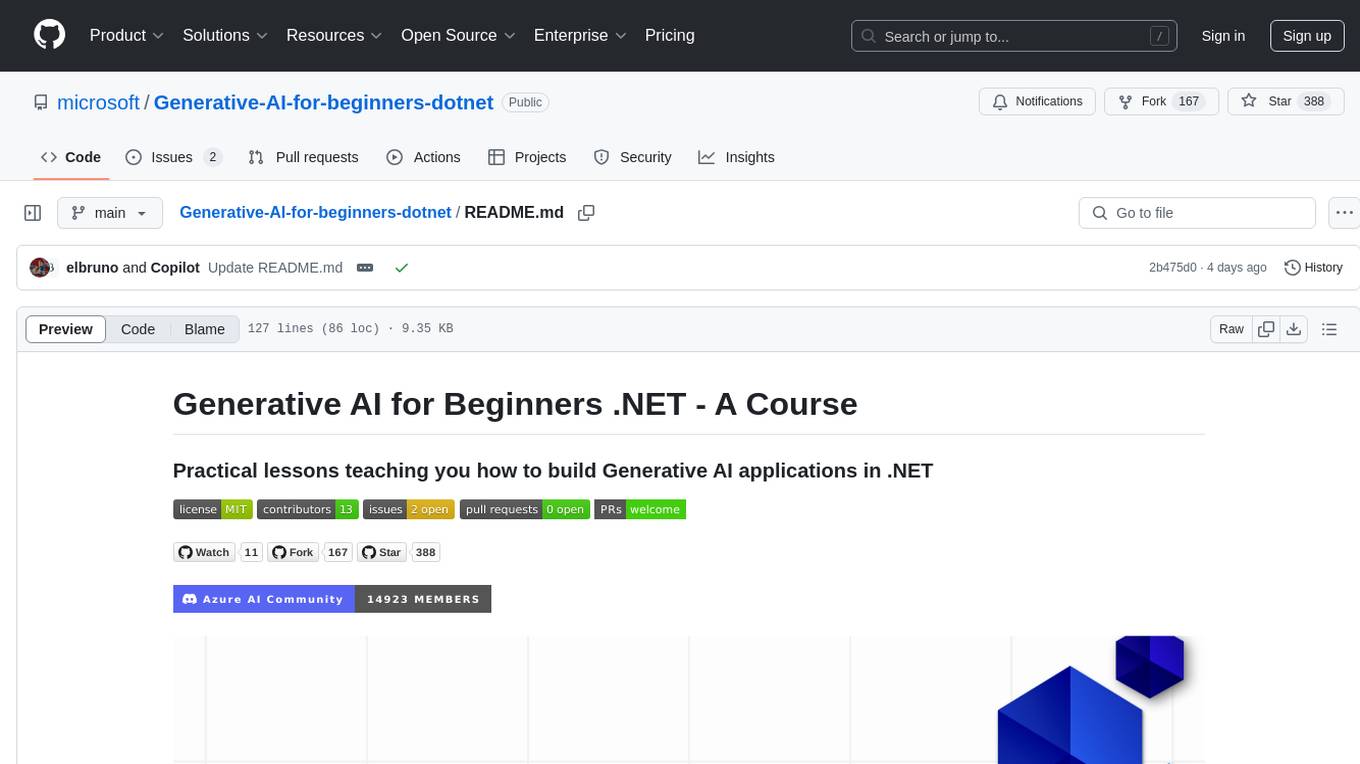Open the elbruno author profile
Viewport: 1360px width, 764px height.
point(92,268)
